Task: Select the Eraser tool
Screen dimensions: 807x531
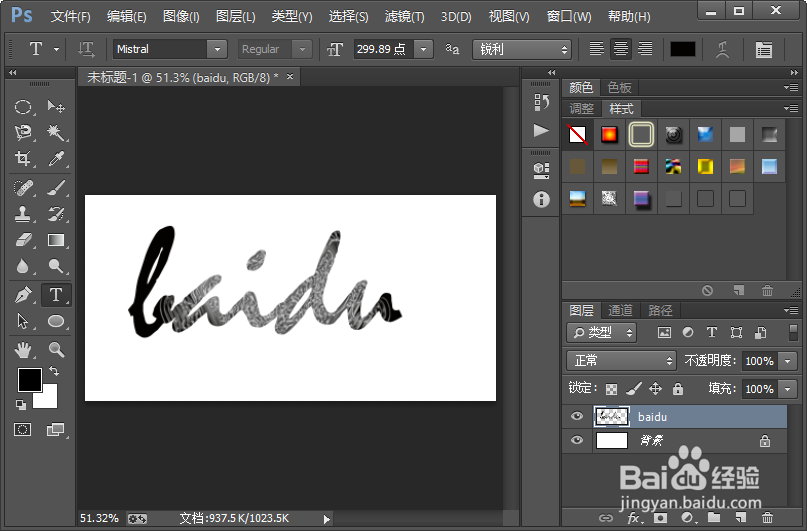Action: click(23, 240)
